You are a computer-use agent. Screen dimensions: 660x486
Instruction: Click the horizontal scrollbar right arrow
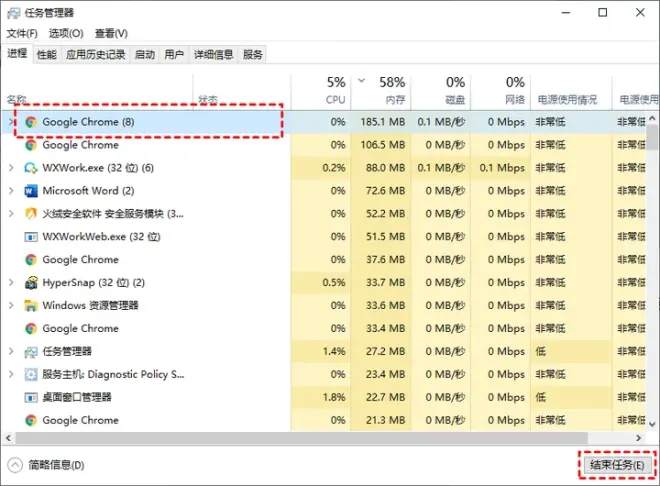point(639,438)
